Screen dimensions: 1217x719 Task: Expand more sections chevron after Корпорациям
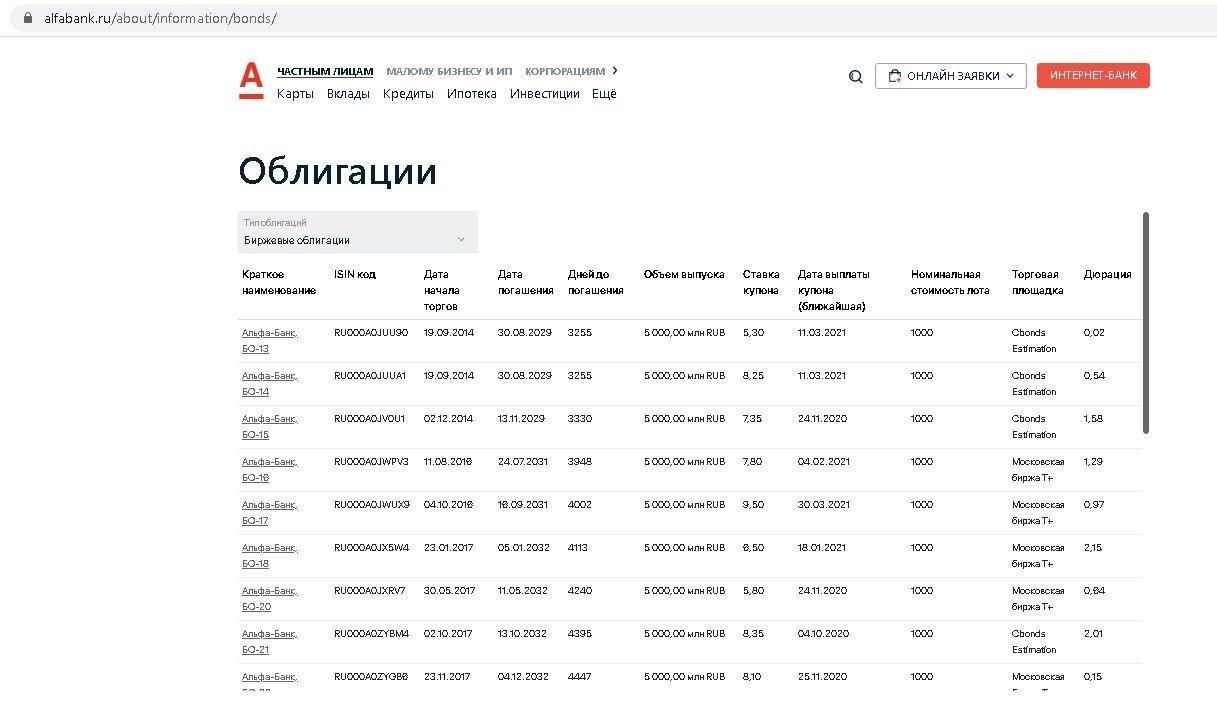tap(615, 70)
